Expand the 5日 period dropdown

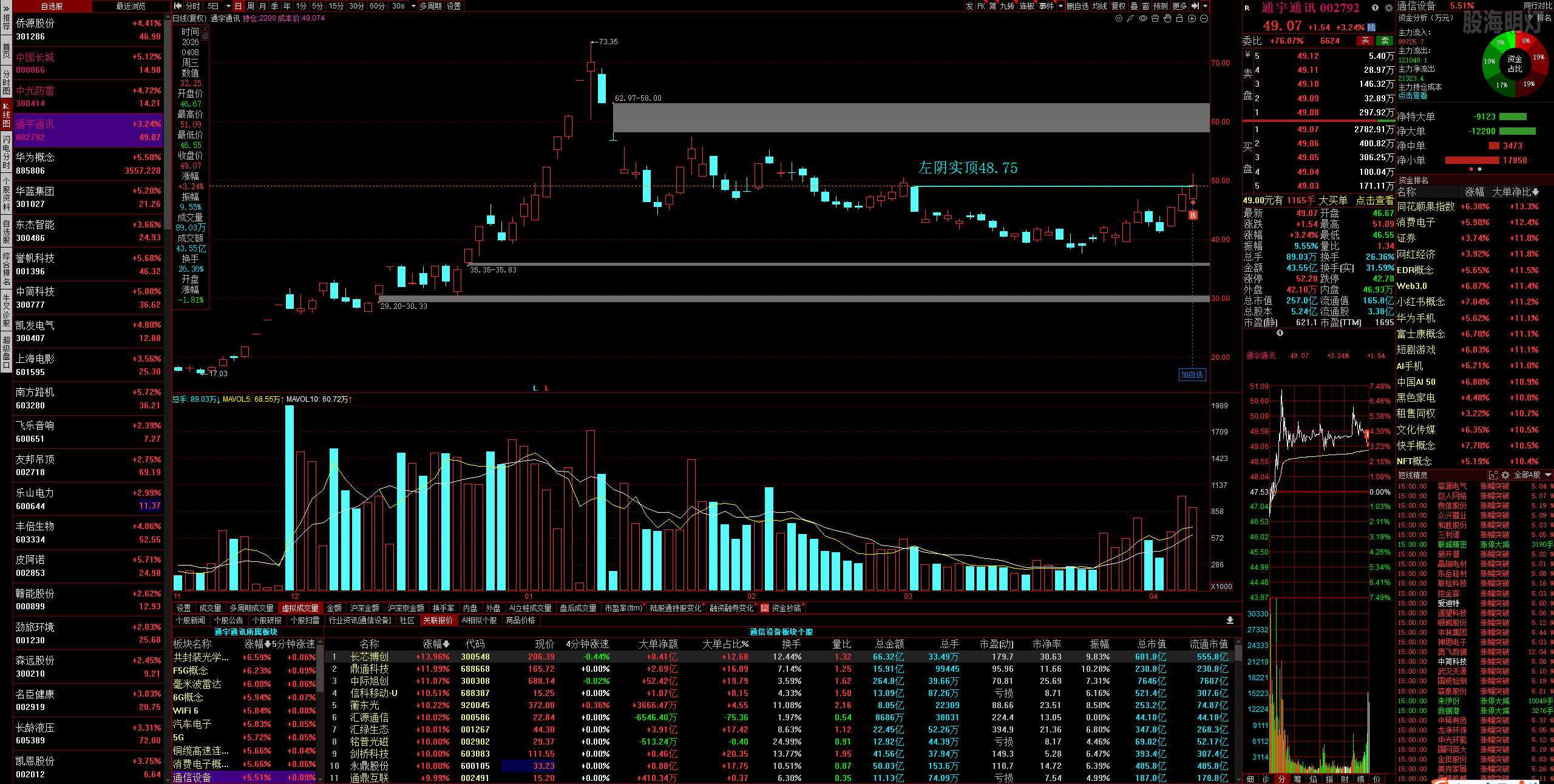(x=228, y=6)
